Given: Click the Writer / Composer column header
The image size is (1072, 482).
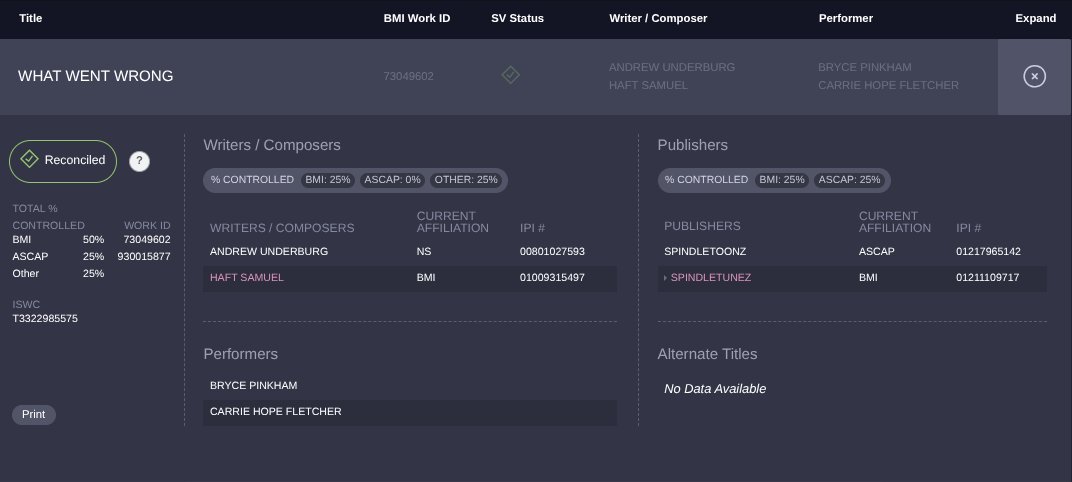Looking at the screenshot, I should [658, 18].
